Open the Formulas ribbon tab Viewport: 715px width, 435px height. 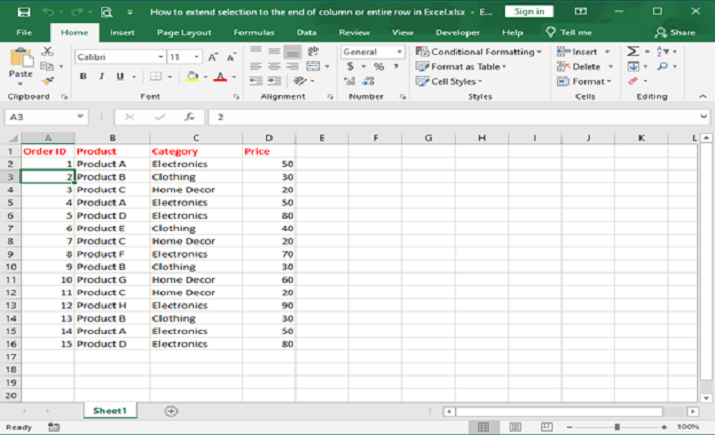[x=253, y=32]
